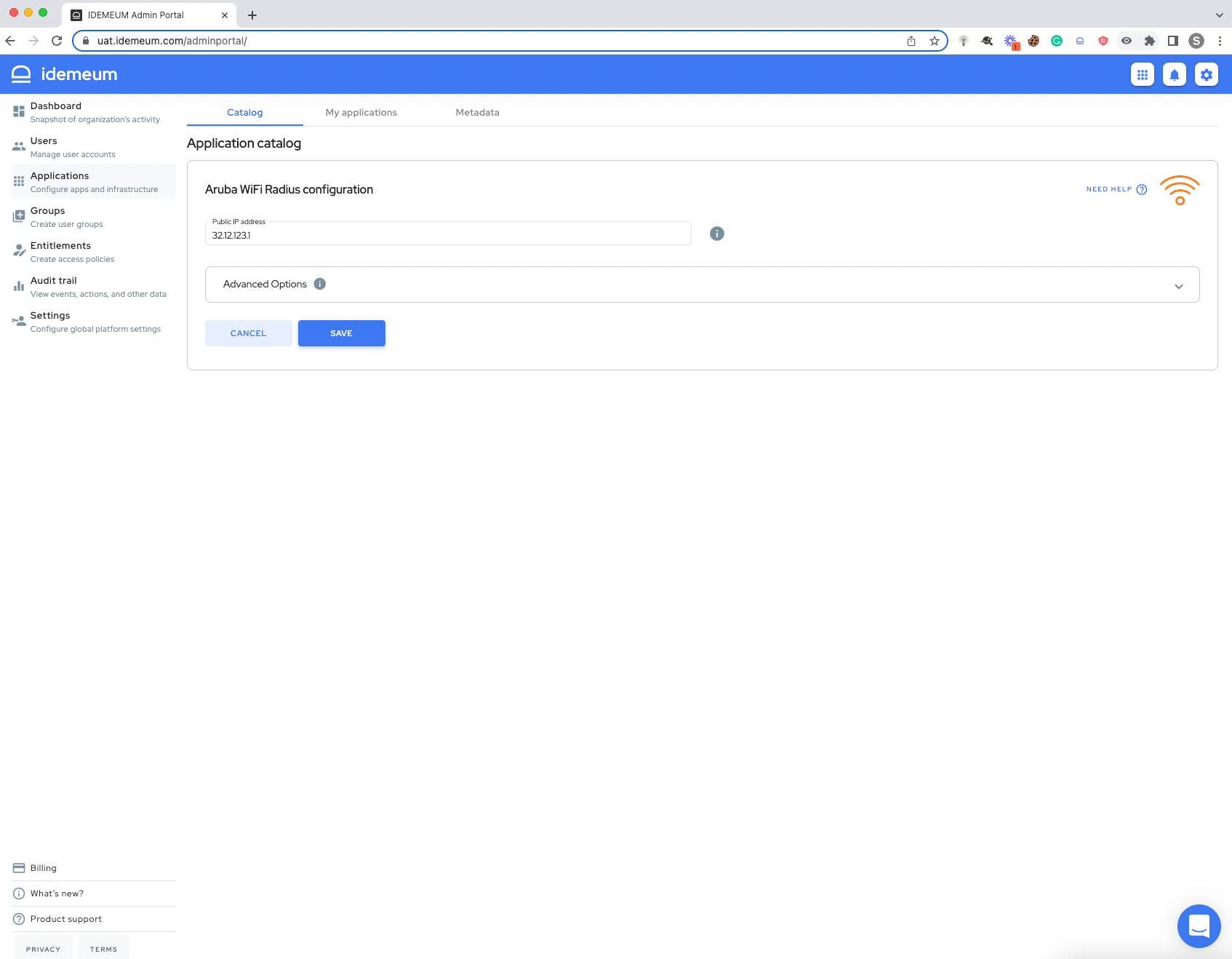Open the PRIVACY link
Image resolution: width=1232 pixels, height=959 pixels.
tap(44, 949)
